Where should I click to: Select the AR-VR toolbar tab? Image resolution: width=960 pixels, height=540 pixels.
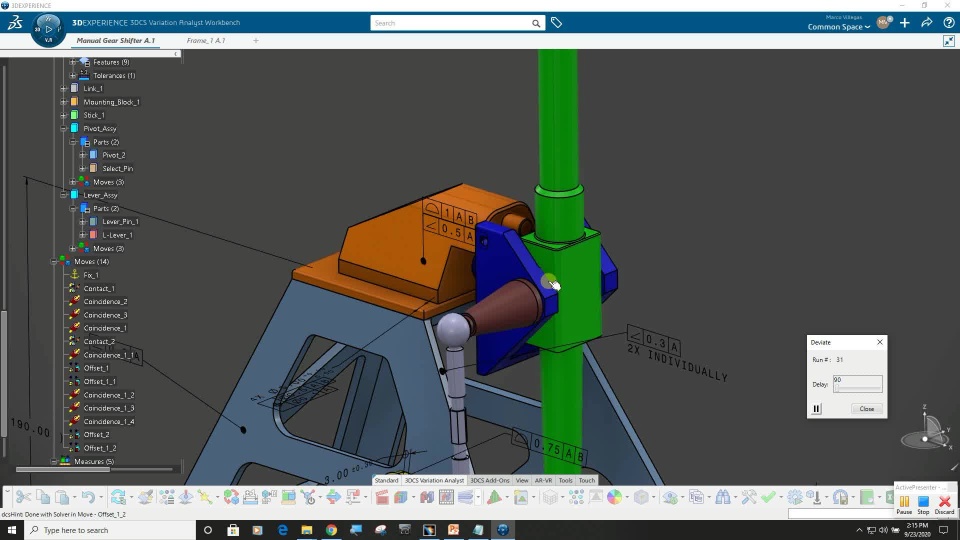543,481
